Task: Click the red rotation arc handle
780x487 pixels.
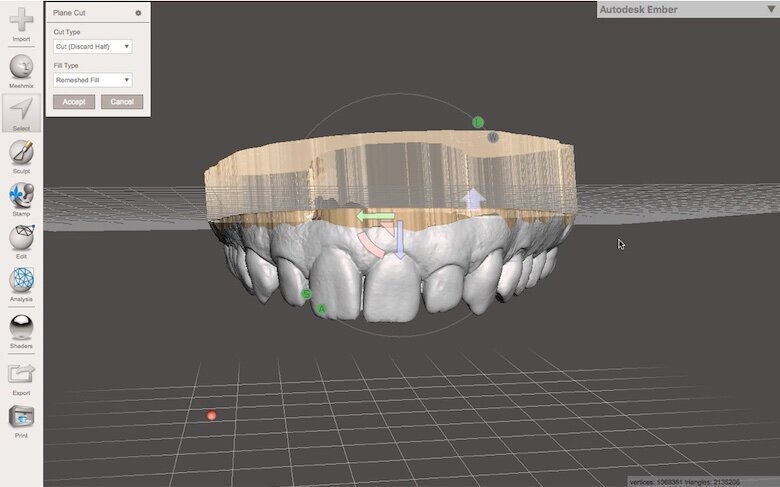Action: [x=370, y=245]
